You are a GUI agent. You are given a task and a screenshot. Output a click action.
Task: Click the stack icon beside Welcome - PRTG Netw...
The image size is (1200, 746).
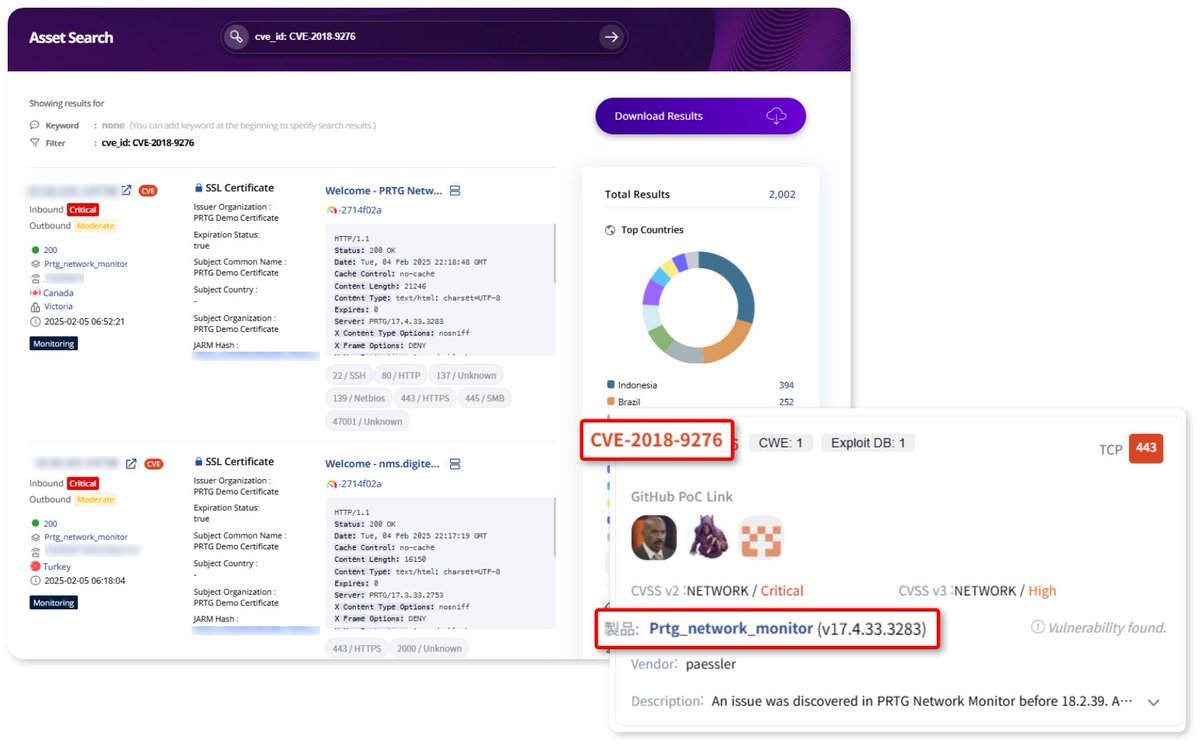coord(455,190)
